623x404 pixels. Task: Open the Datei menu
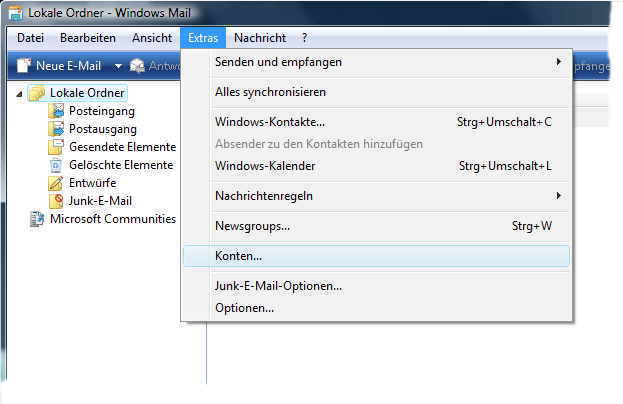tap(30, 38)
